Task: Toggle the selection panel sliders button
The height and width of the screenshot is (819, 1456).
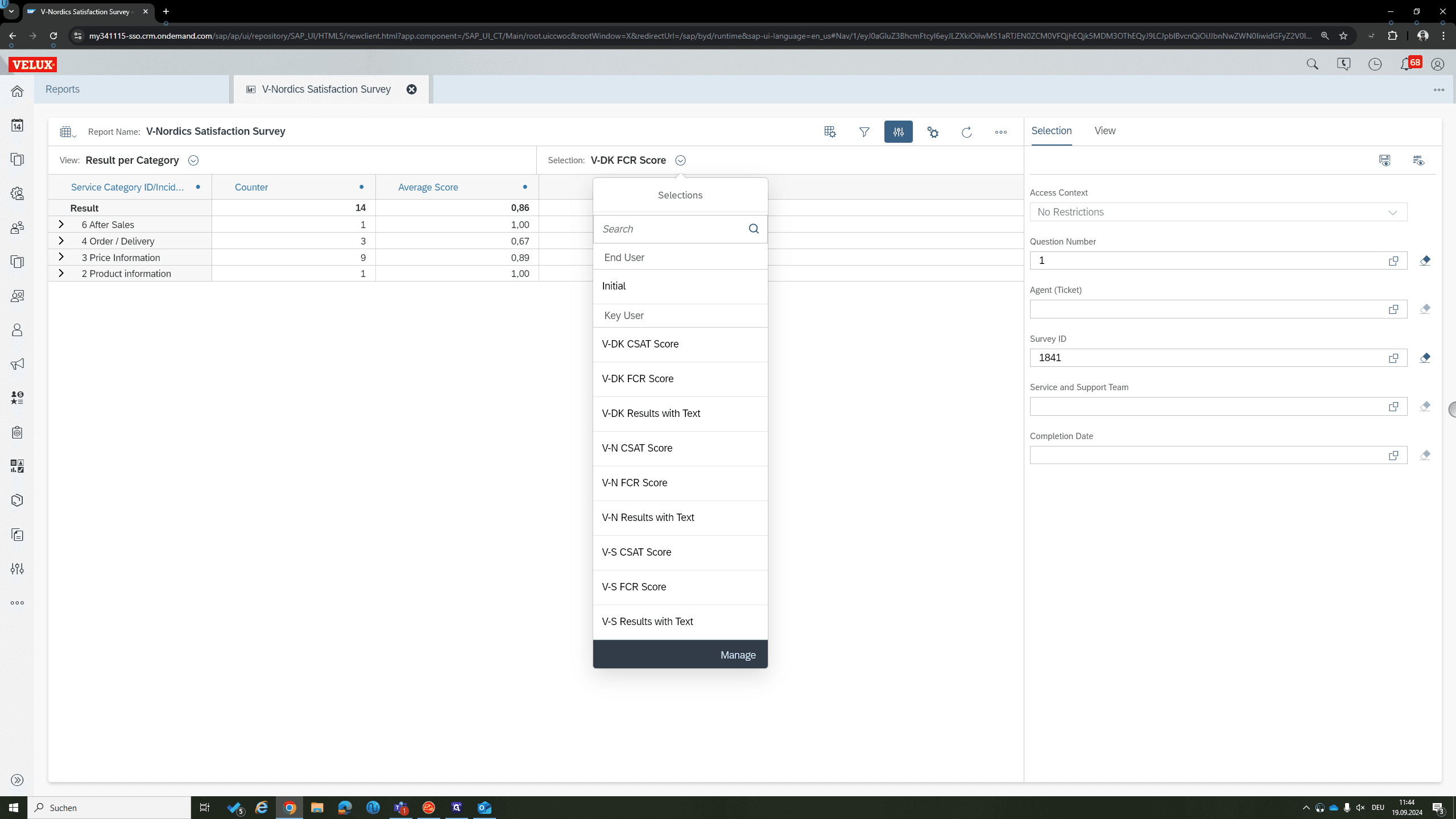Action: 898,132
